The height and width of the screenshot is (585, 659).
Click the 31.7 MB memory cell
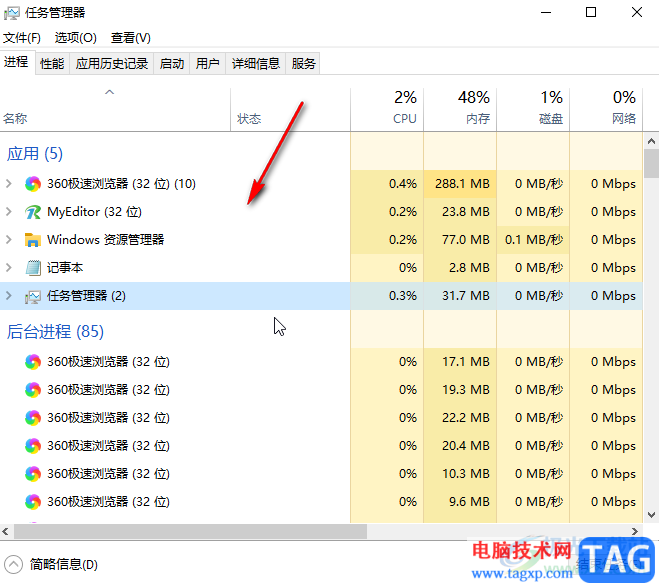pyautogui.click(x=460, y=296)
